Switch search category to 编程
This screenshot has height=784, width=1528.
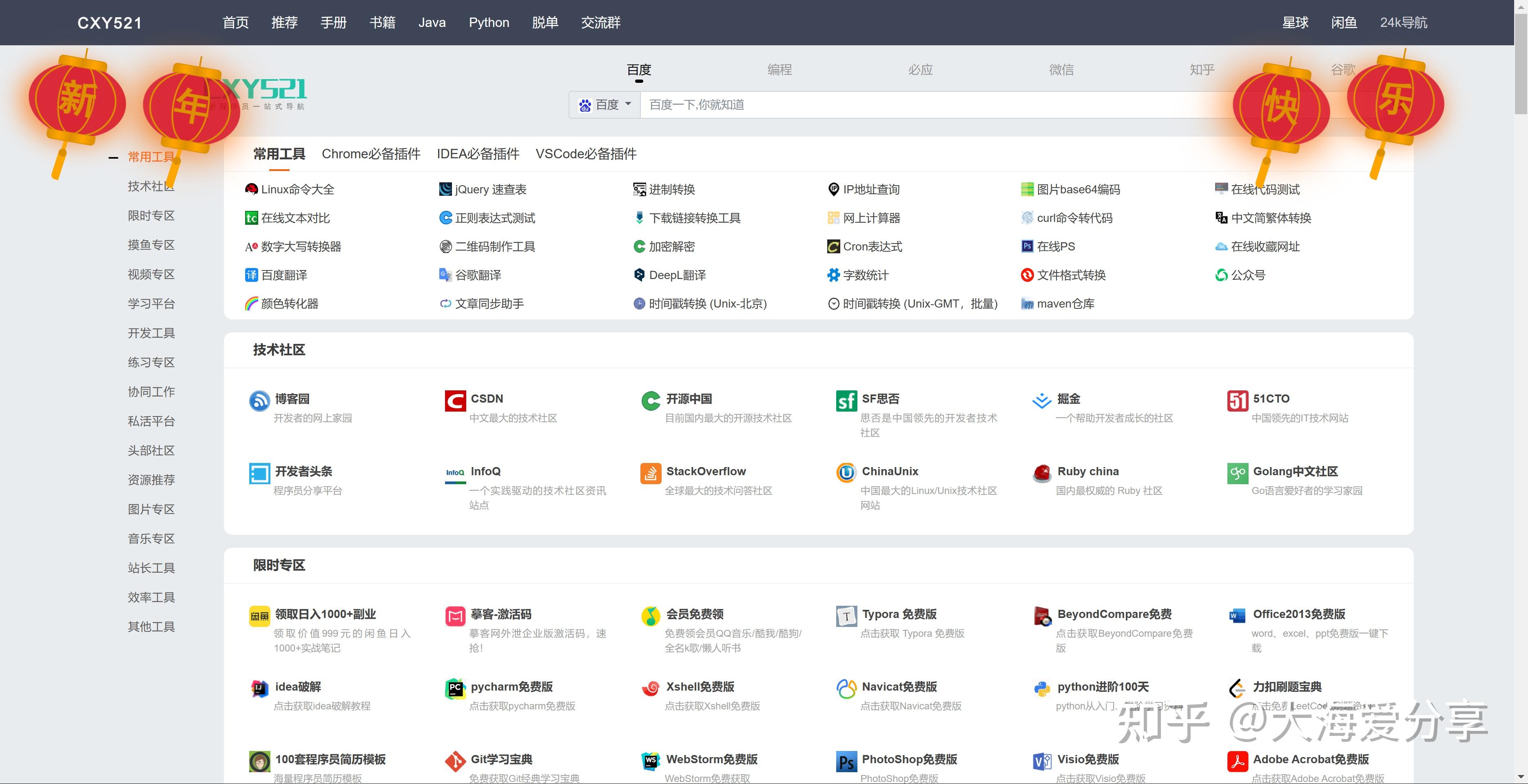[780, 70]
